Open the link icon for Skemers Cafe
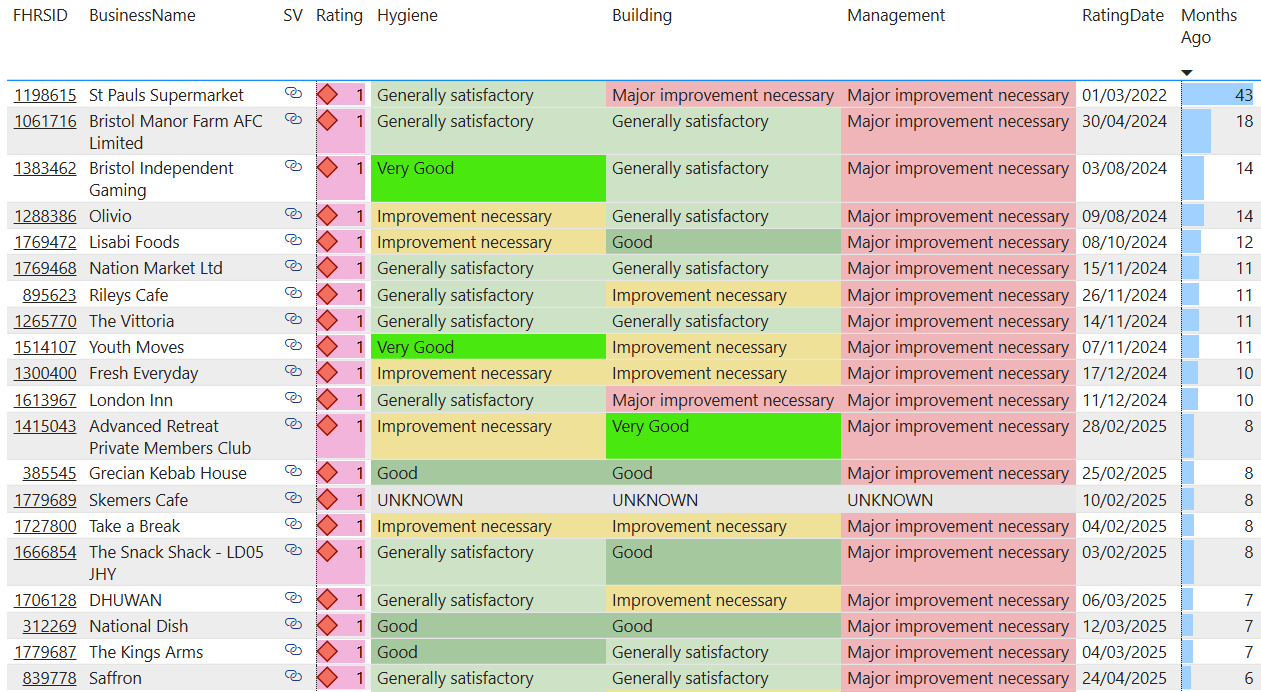This screenshot has height=692, width=1261. [293, 498]
